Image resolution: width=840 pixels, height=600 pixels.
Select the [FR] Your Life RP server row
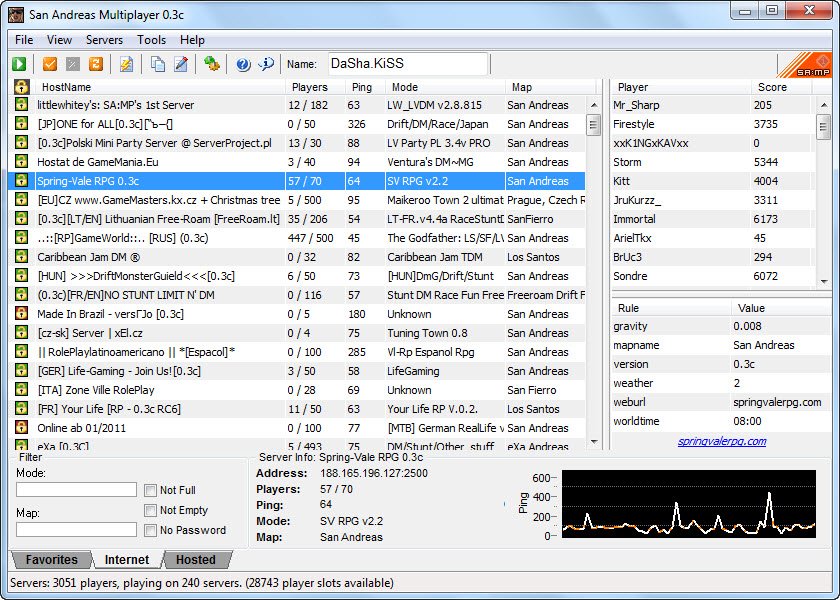pos(297,409)
